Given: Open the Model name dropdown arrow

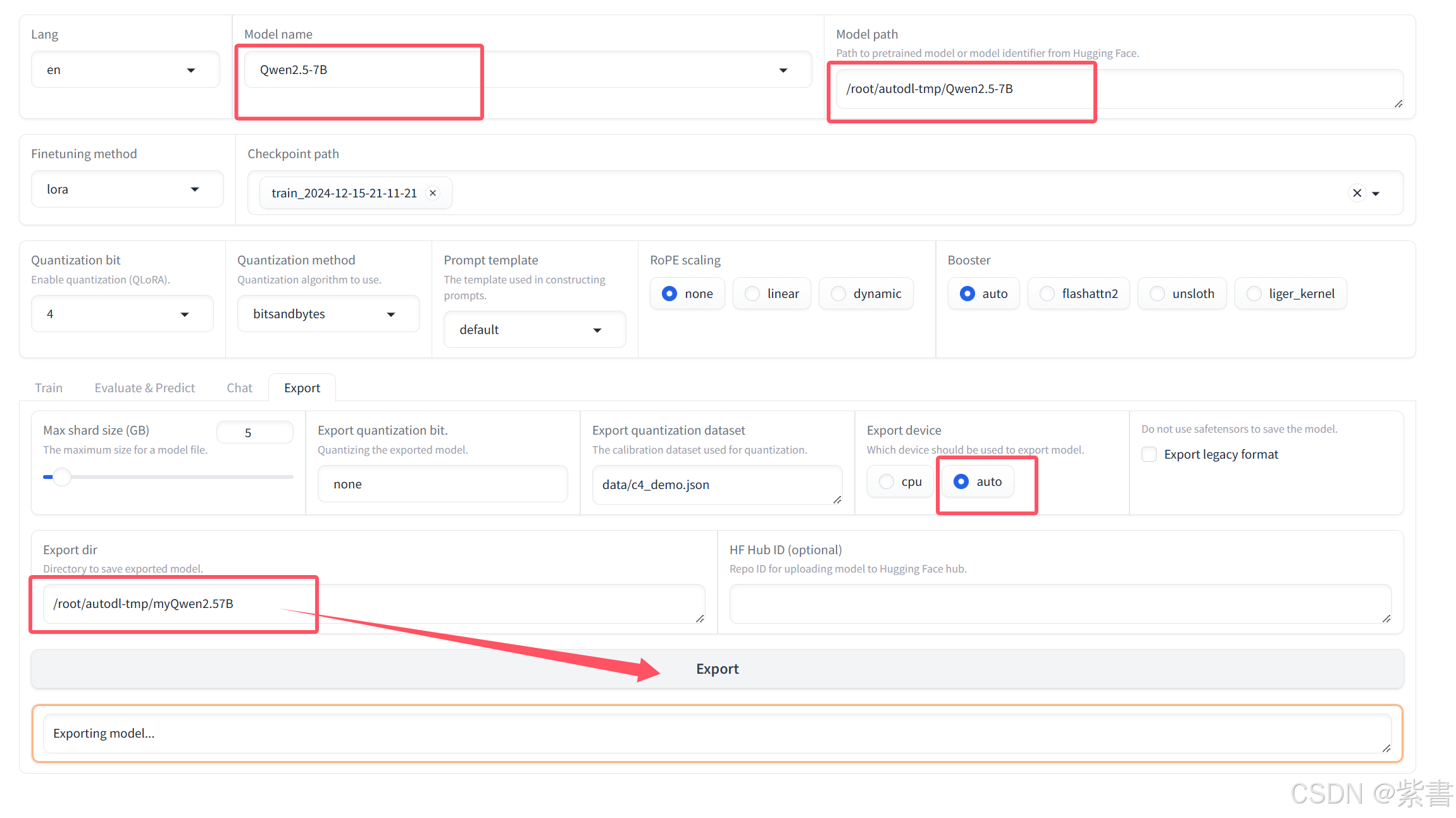Looking at the screenshot, I should tap(783, 70).
